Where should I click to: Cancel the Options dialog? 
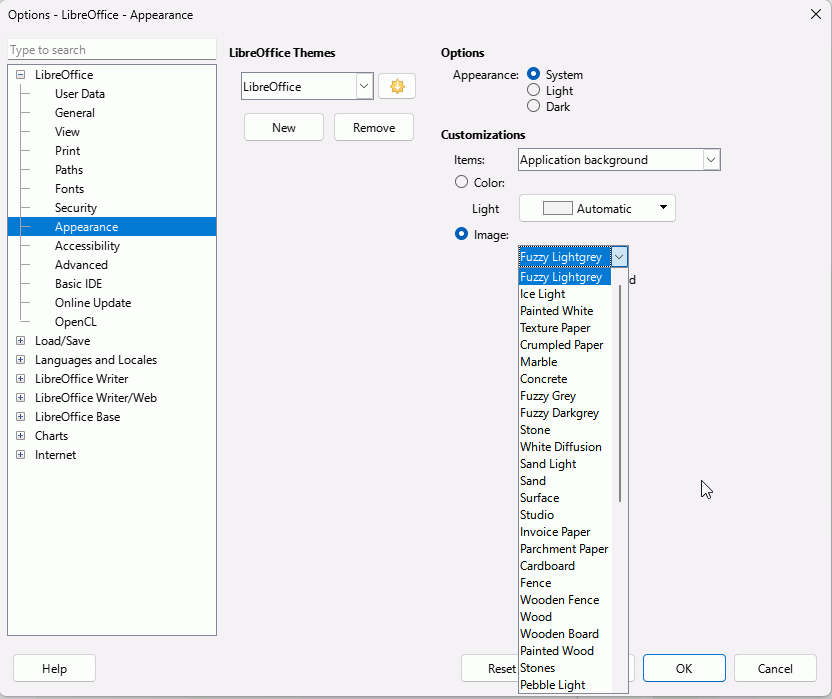[775, 668]
